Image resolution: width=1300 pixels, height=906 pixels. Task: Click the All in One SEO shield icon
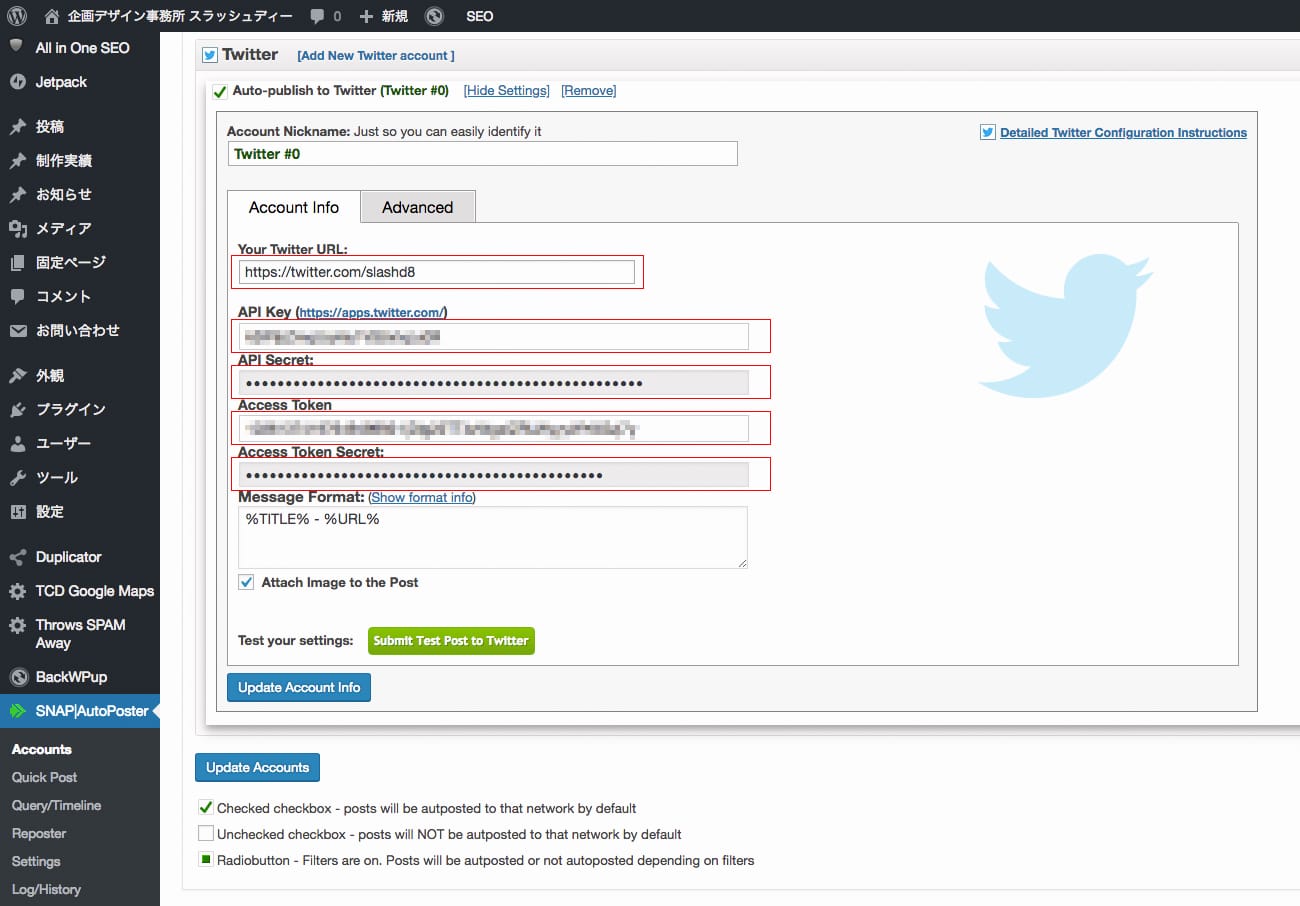[17, 47]
